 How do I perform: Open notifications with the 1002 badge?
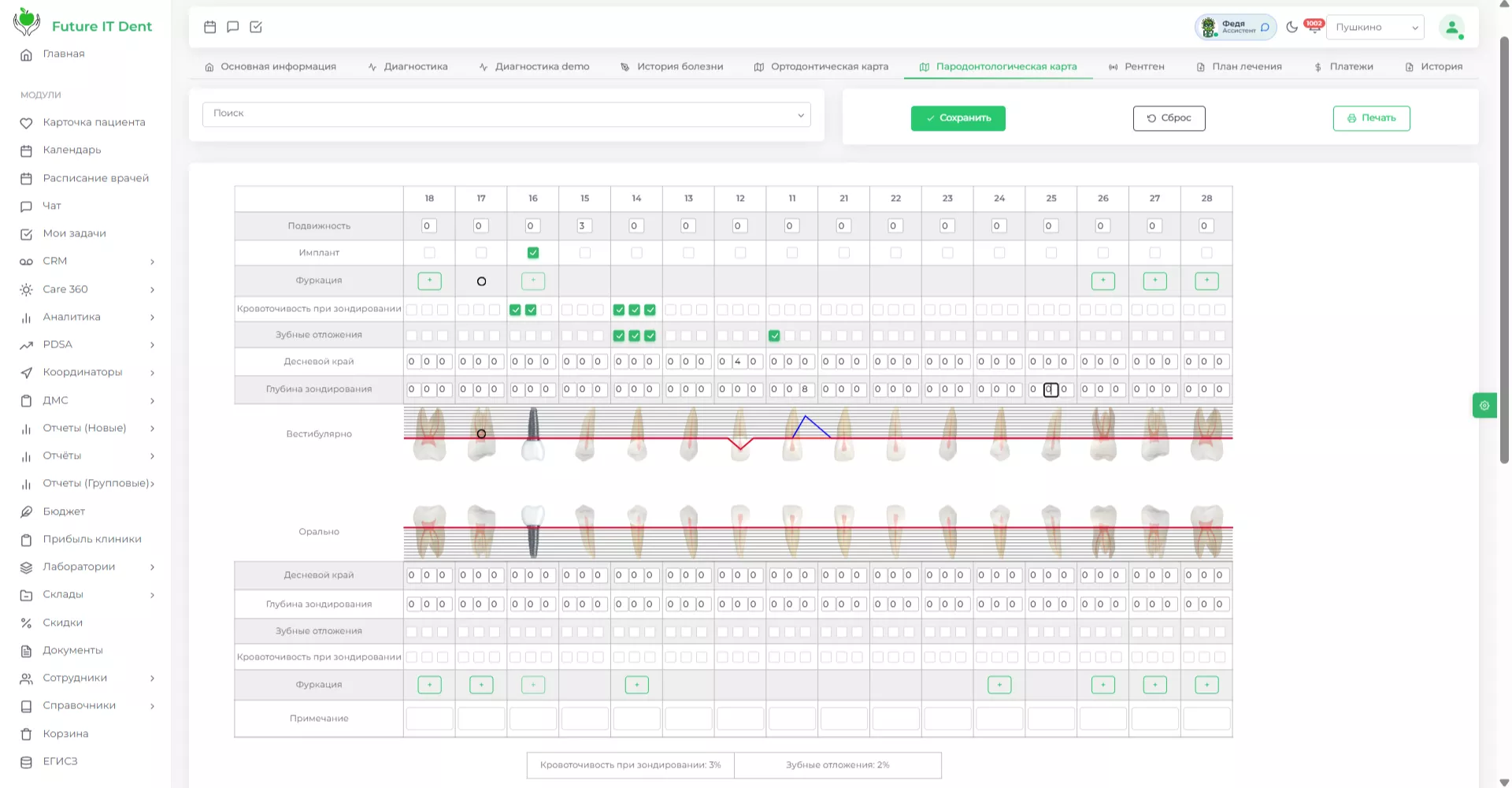[1314, 26]
